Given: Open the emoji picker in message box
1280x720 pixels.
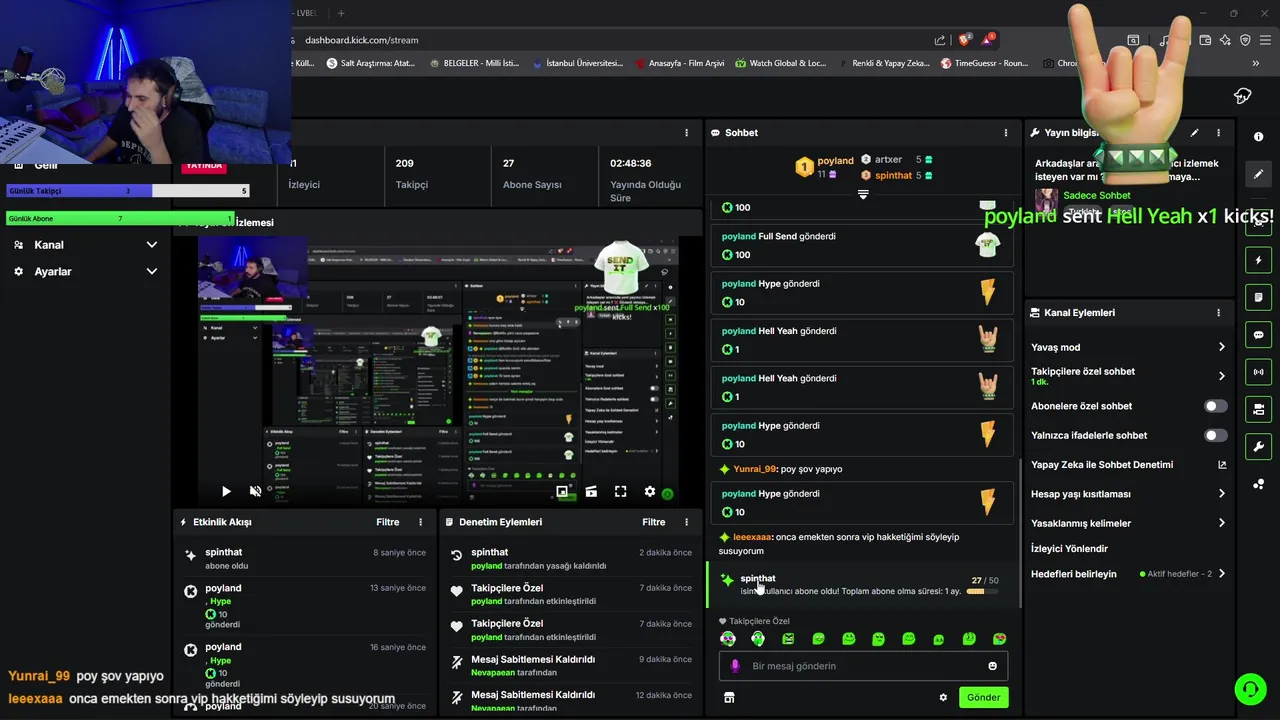Looking at the screenshot, I should pos(992,666).
